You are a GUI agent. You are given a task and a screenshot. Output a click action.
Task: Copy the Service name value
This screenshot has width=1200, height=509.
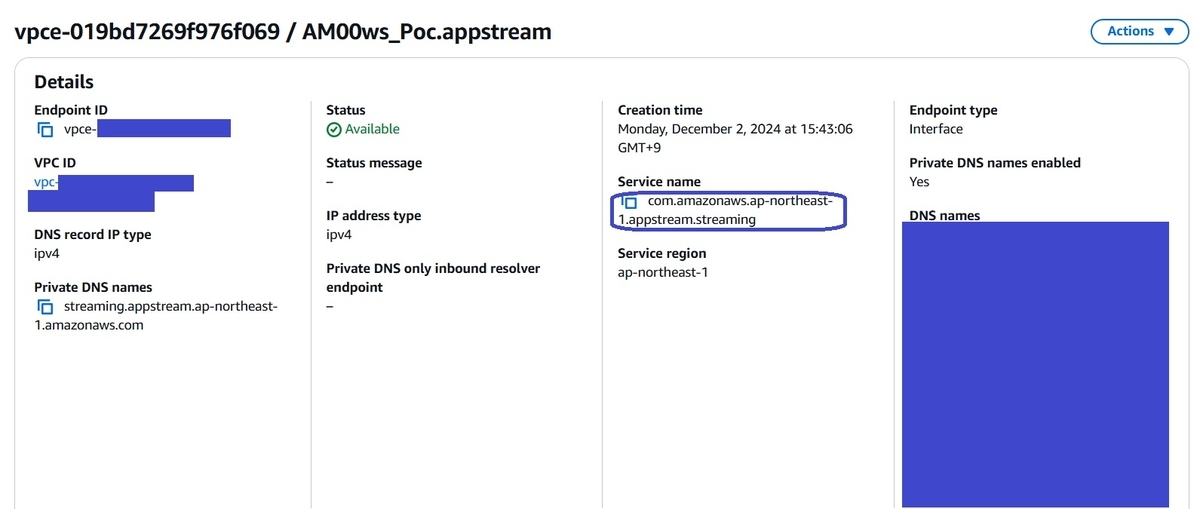(x=629, y=202)
